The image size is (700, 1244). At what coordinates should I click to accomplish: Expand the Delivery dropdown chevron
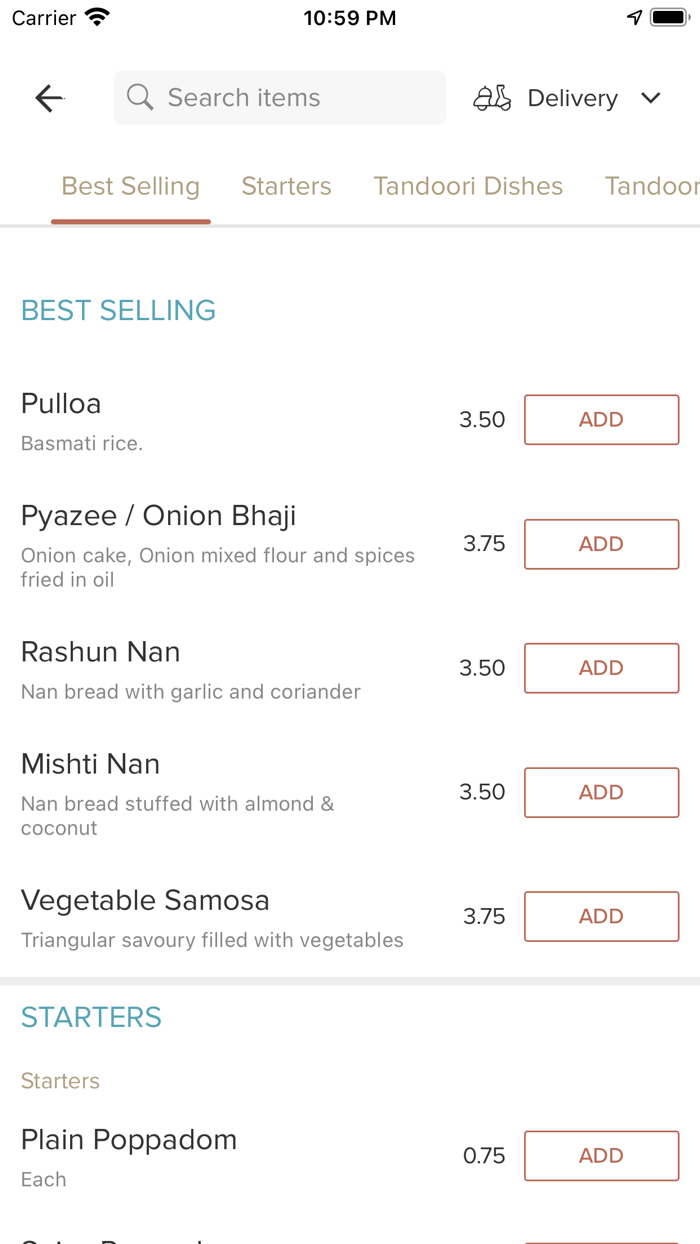(651, 98)
